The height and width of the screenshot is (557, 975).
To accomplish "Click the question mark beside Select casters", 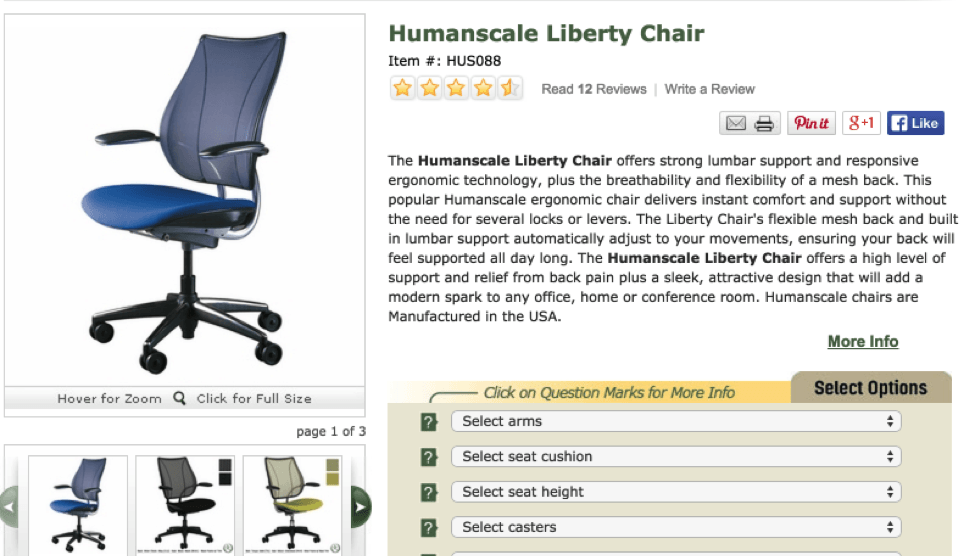I will coord(429,528).
